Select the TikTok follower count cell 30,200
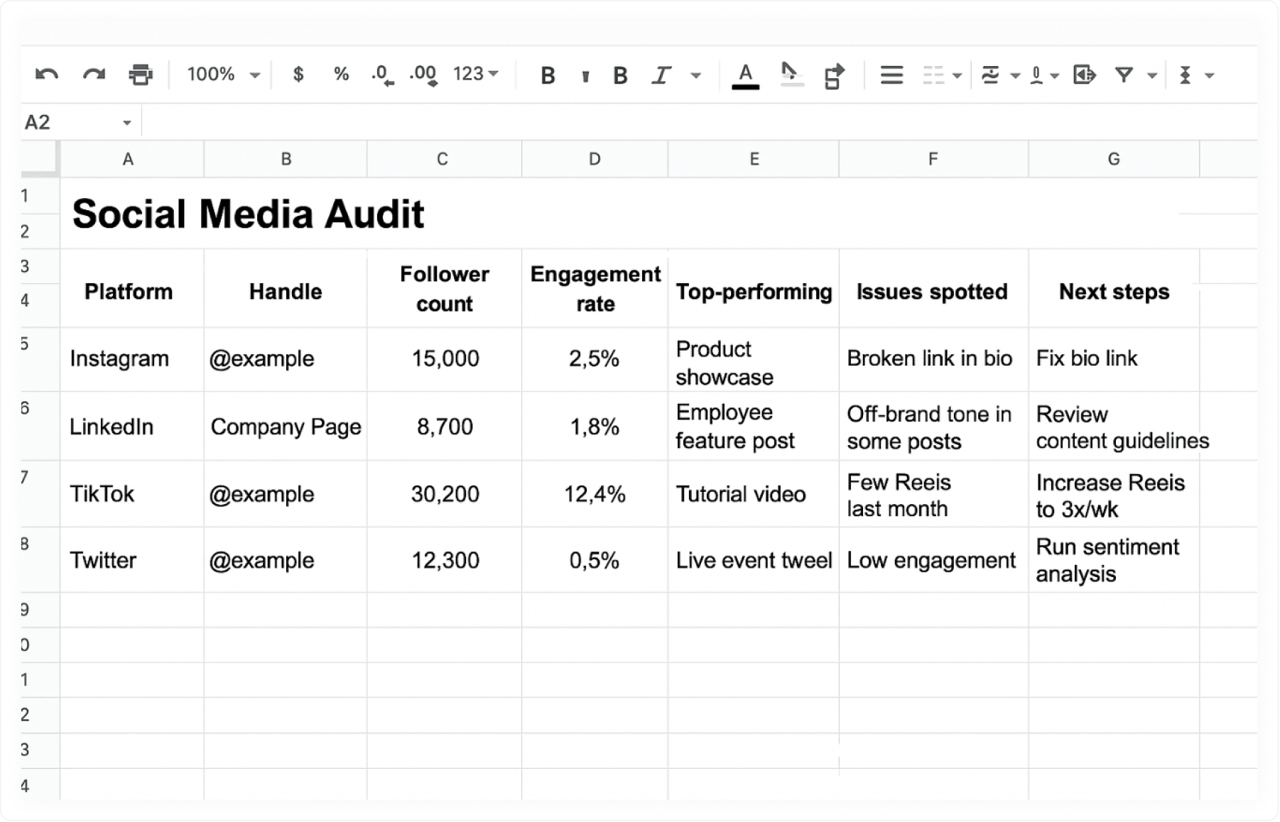Screen dimensions: 1280x822 (x=444, y=494)
